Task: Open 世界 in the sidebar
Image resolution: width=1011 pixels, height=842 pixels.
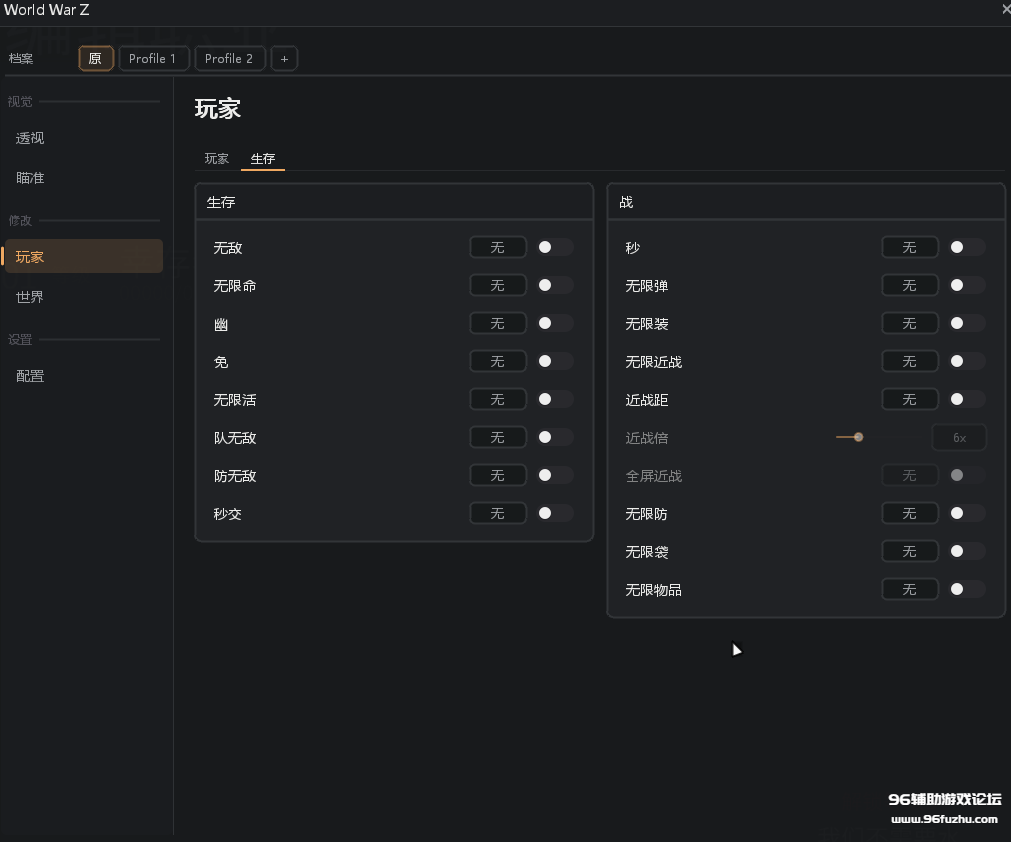Action: pyautogui.click(x=84, y=297)
